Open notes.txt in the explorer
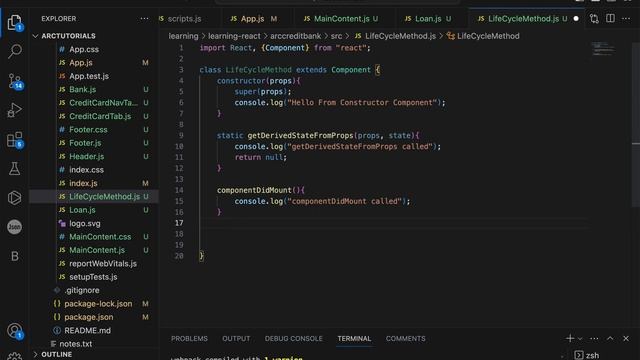The height and width of the screenshot is (360, 640). (76, 344)
